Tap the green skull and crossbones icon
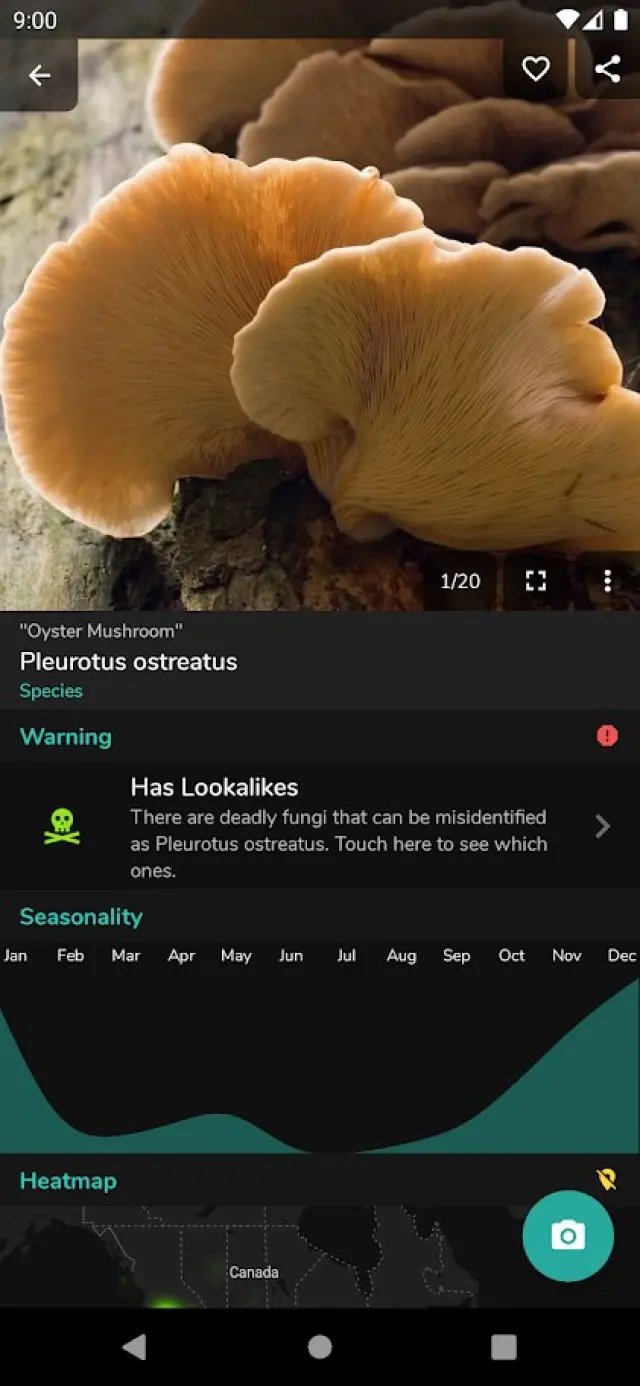This screenshot has height=1386, width=640. tap(62, 827)
